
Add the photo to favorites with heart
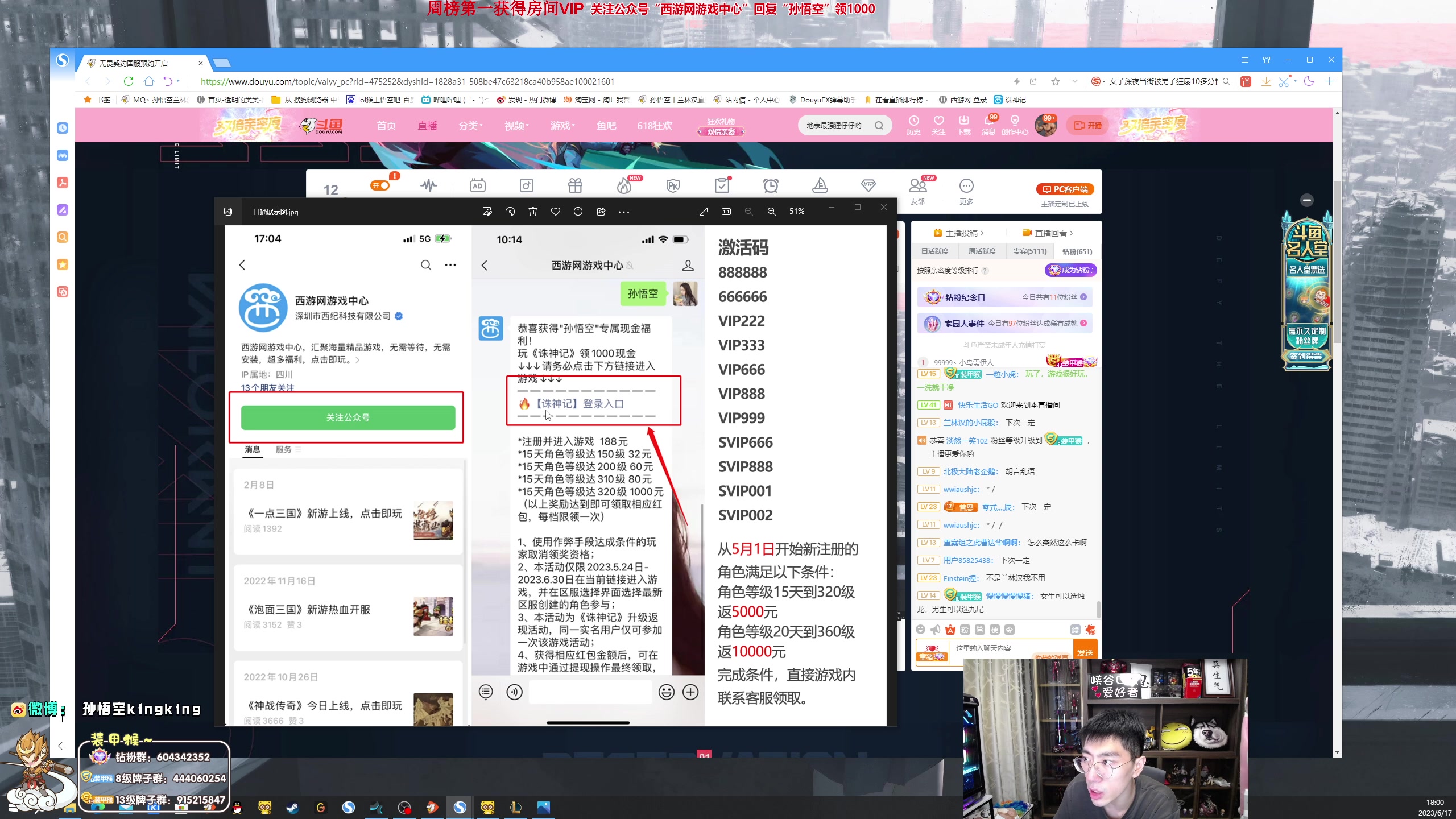pos(556,212)
